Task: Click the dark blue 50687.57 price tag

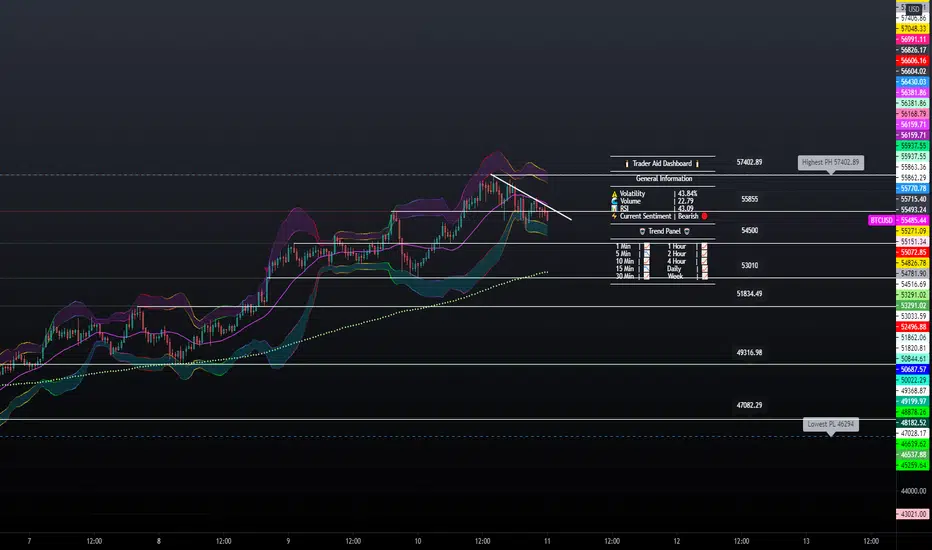Action: (x=913, y=369)
